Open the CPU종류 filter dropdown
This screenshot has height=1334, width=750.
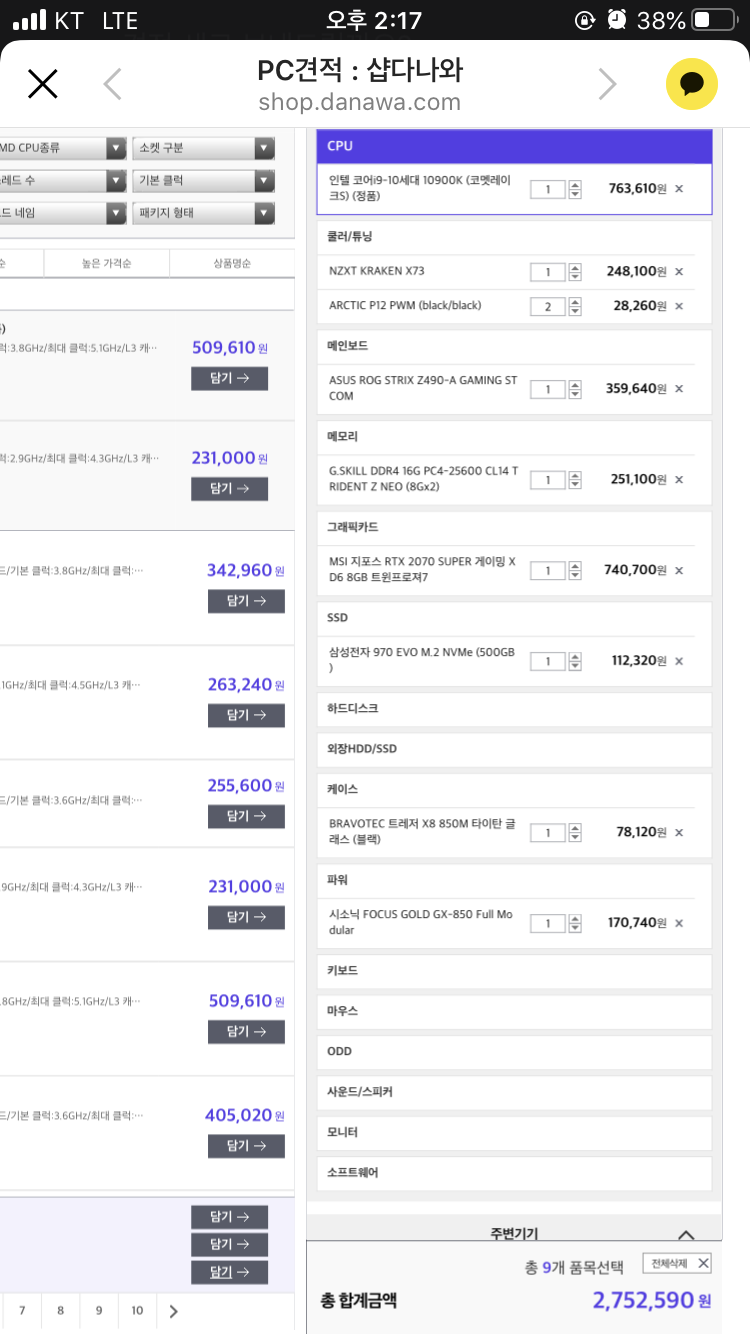(62, 148)
